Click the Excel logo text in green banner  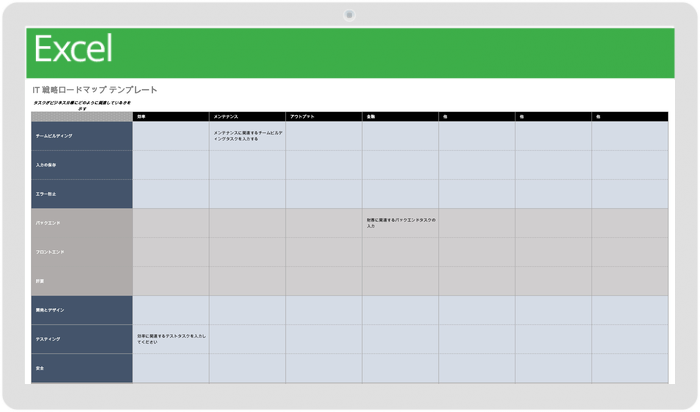click(73, 49)
